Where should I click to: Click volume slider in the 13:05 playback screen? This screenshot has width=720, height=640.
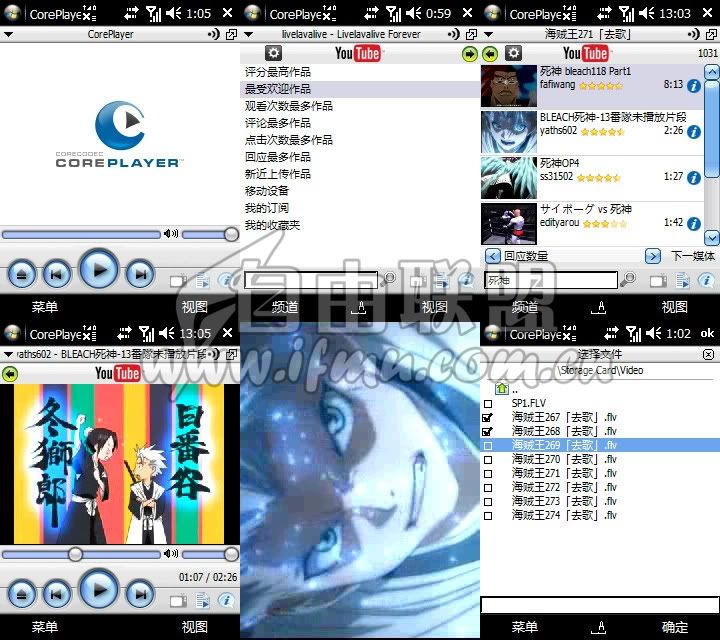210,555
